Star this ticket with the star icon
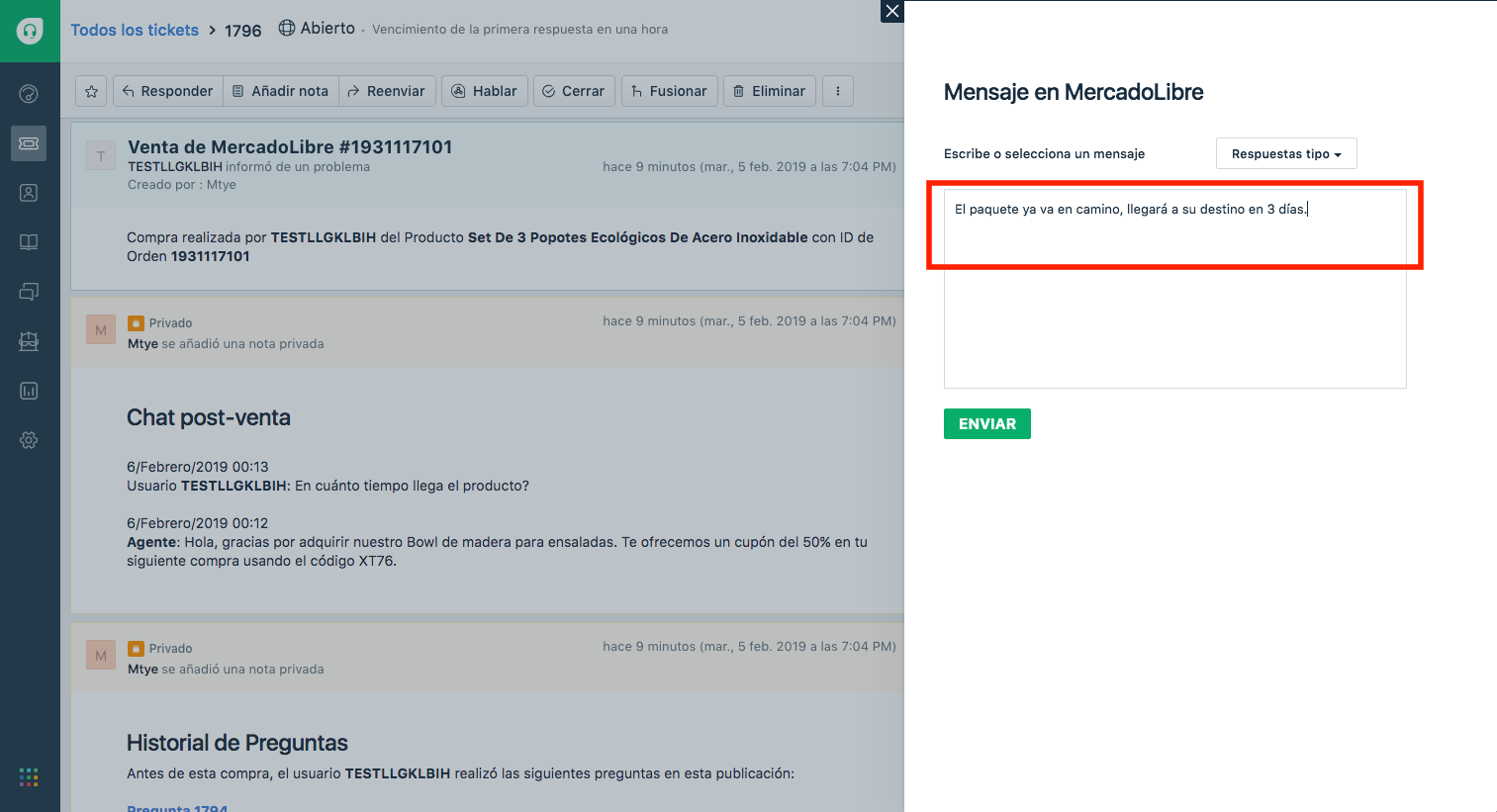Viewport: 1497px width, 812px height. coord(91,91)
